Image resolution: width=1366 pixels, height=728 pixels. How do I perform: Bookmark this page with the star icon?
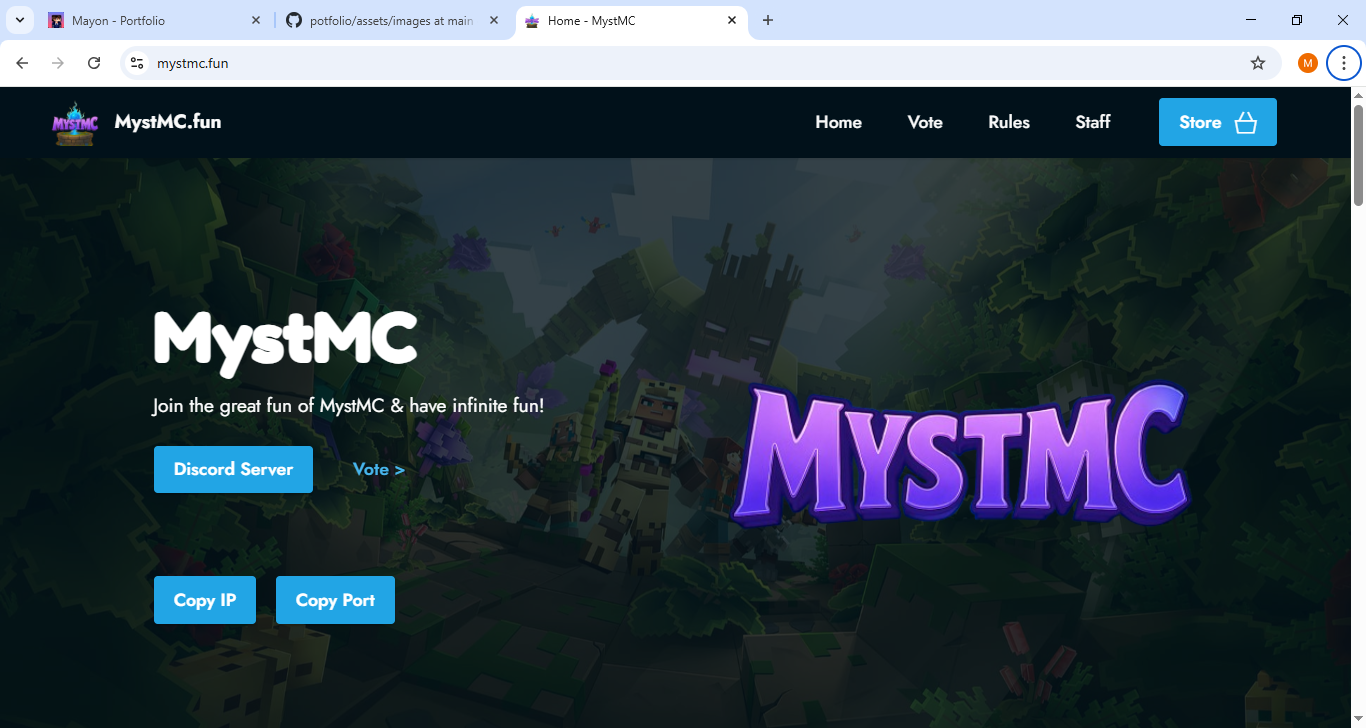1257,63
